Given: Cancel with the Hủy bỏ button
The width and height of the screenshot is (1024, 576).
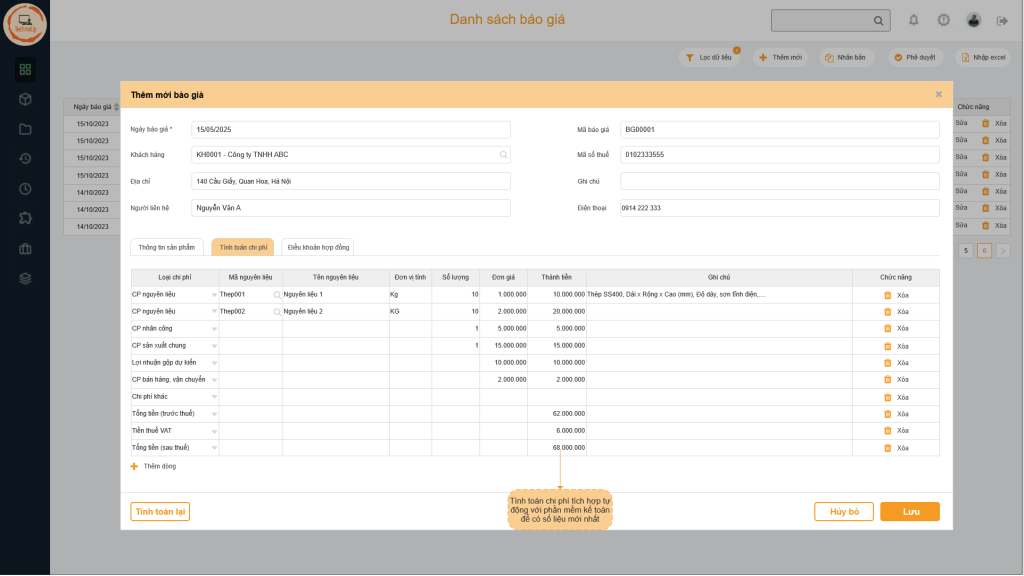Looking at the screenshot, I should click(x=844, y=512).
